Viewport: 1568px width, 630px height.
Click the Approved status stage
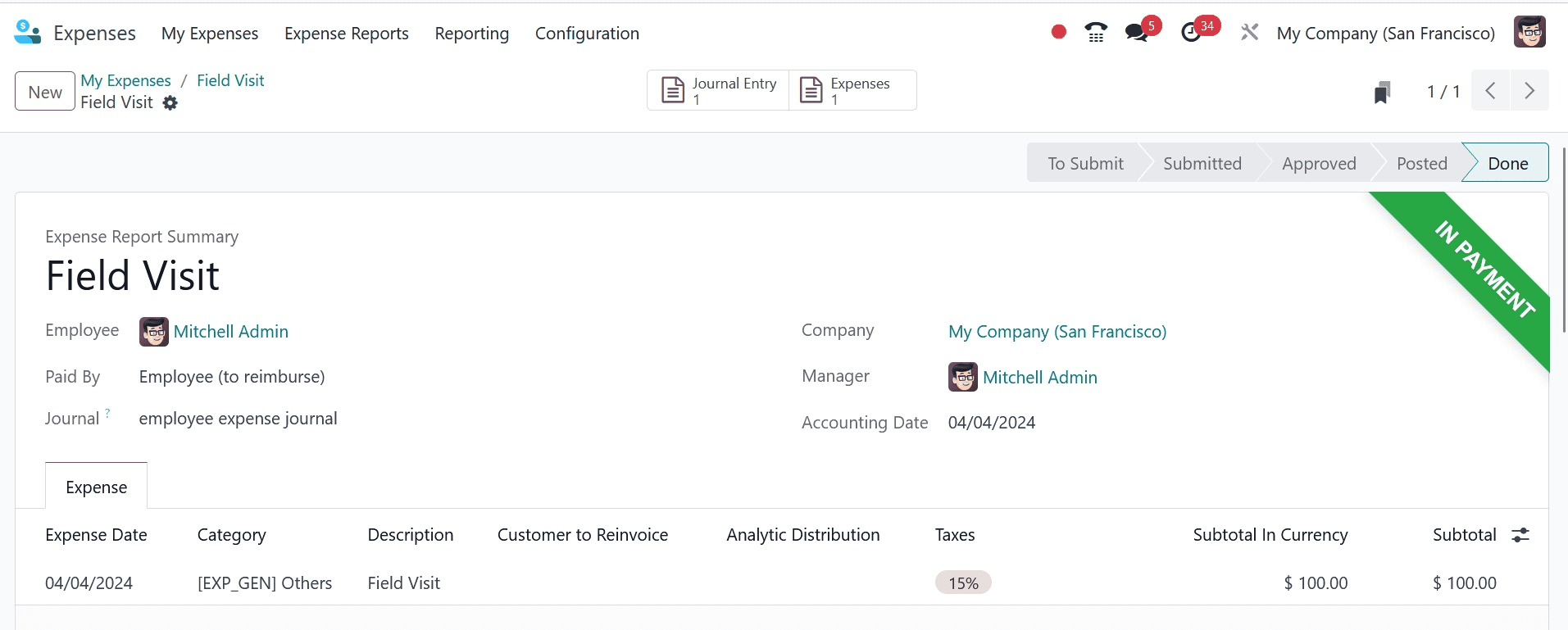(x=1319, y=163)
